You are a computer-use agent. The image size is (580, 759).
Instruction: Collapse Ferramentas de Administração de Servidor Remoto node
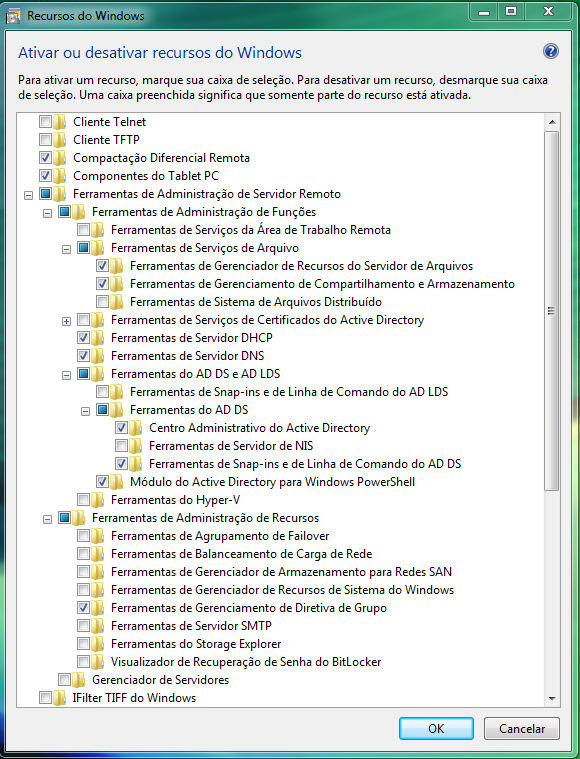(29, 195)
